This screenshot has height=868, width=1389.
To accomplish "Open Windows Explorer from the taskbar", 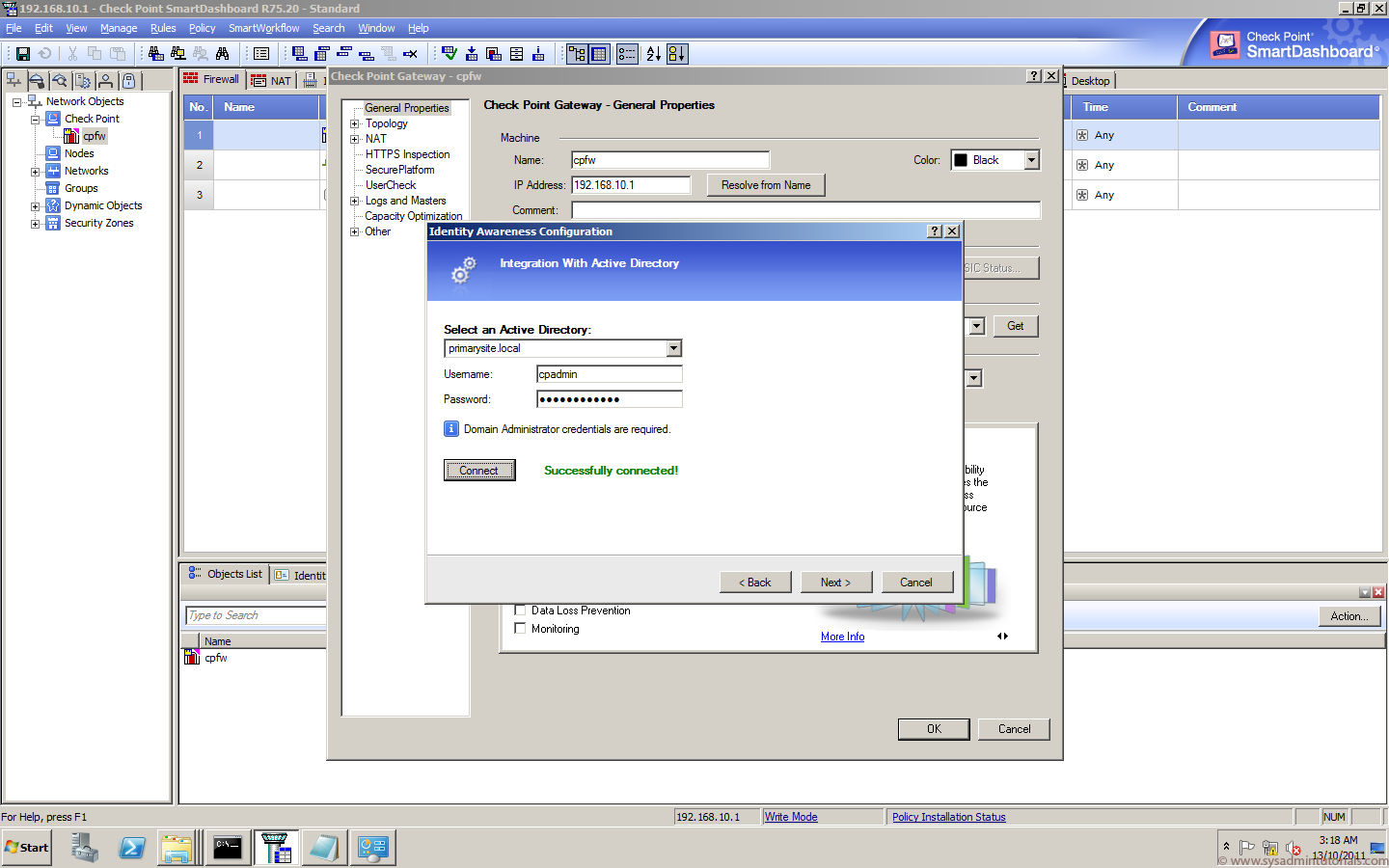I will [177, 848].
